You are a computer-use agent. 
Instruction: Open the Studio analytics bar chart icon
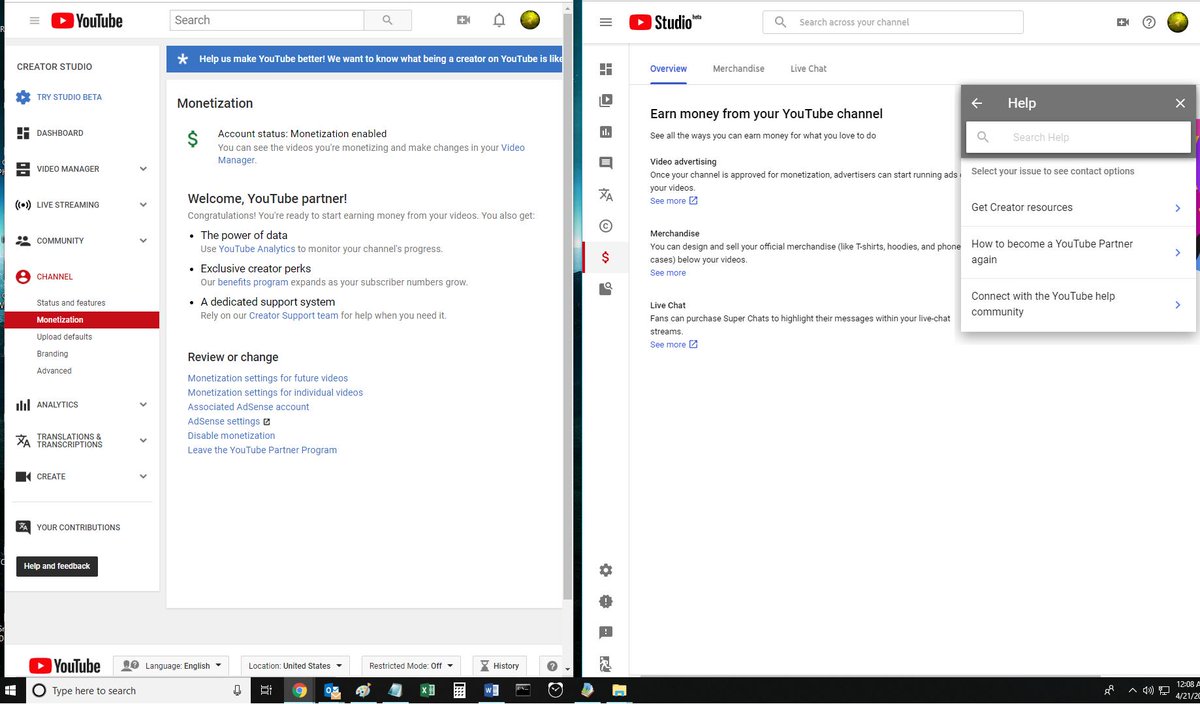[x=606, y=132]
